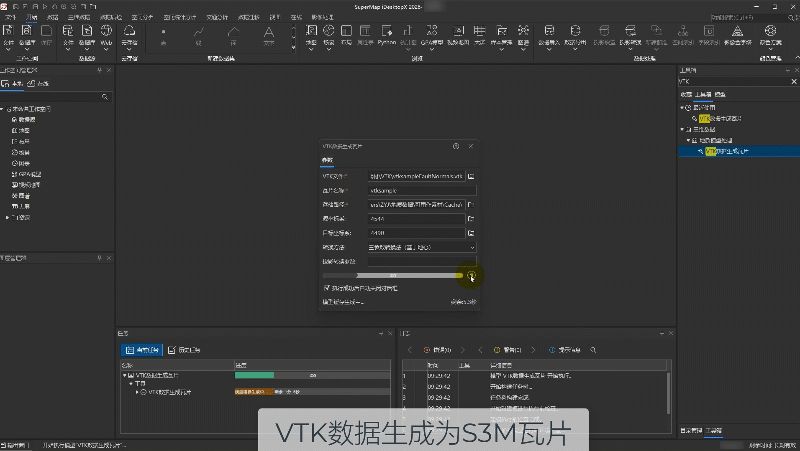Open the browse icon beside storage path field
The width and height of the screenshot is (800, 451).
pos(471,205)
